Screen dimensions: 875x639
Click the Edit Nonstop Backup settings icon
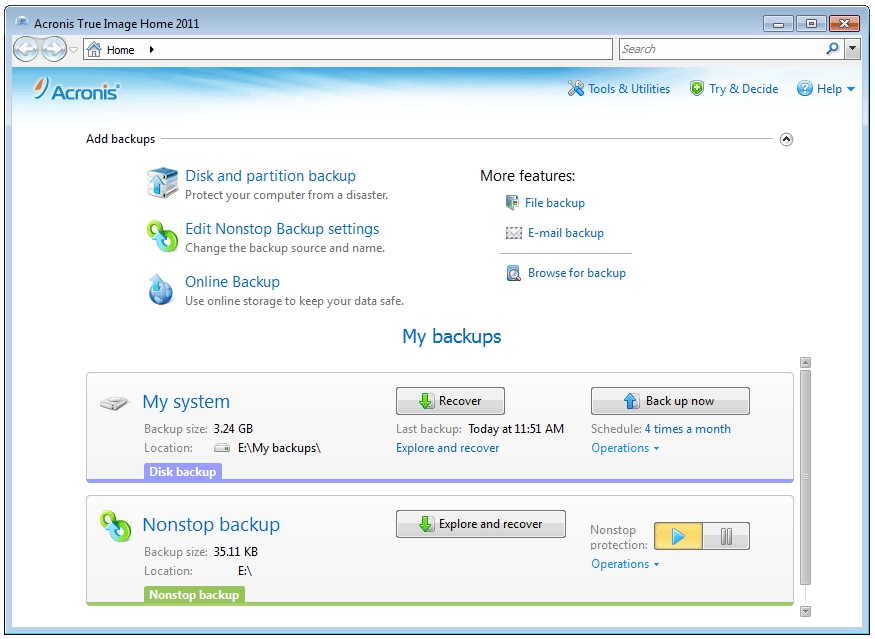162,236
